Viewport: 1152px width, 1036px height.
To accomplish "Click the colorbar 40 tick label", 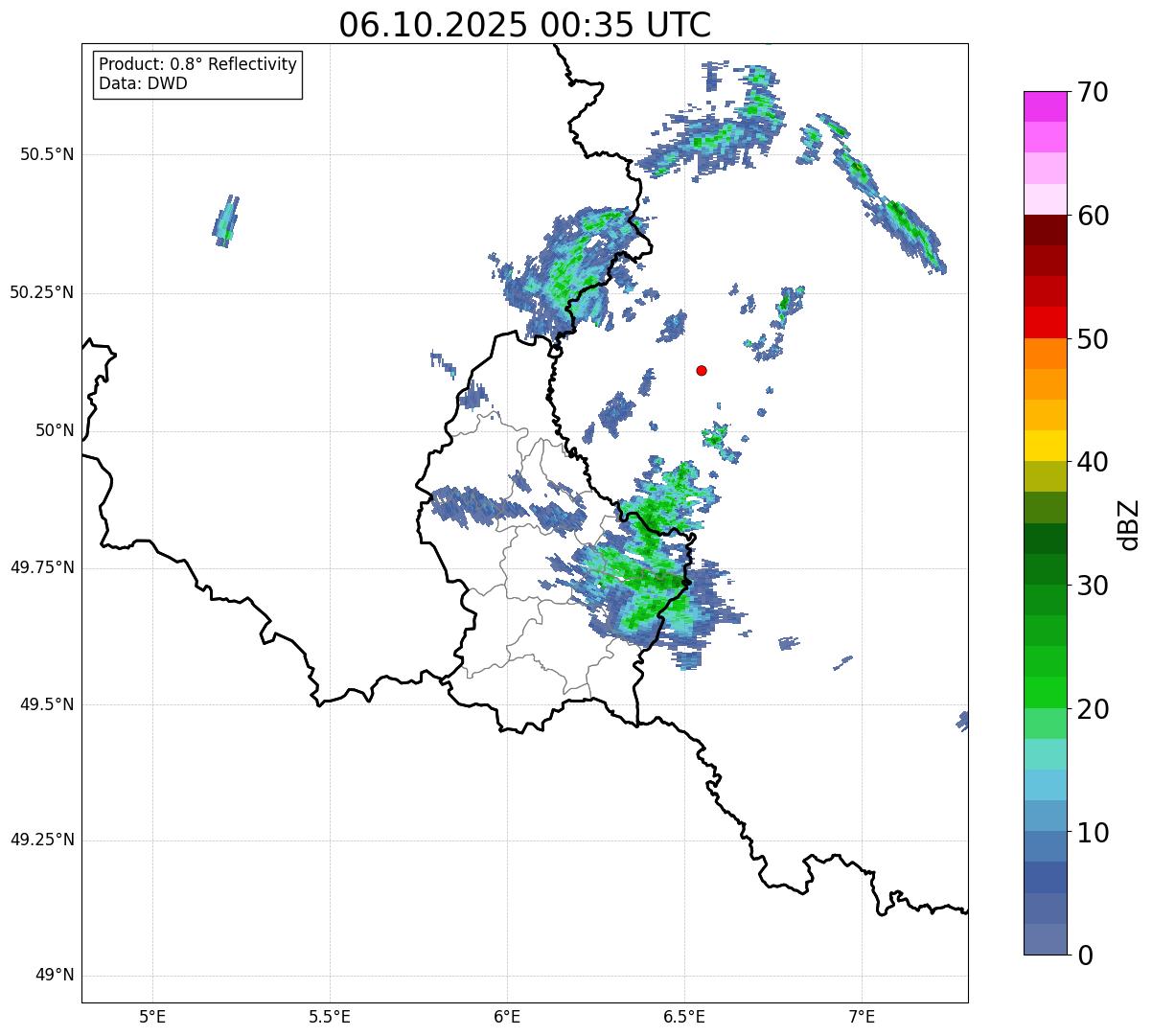I will (1093, 462).
